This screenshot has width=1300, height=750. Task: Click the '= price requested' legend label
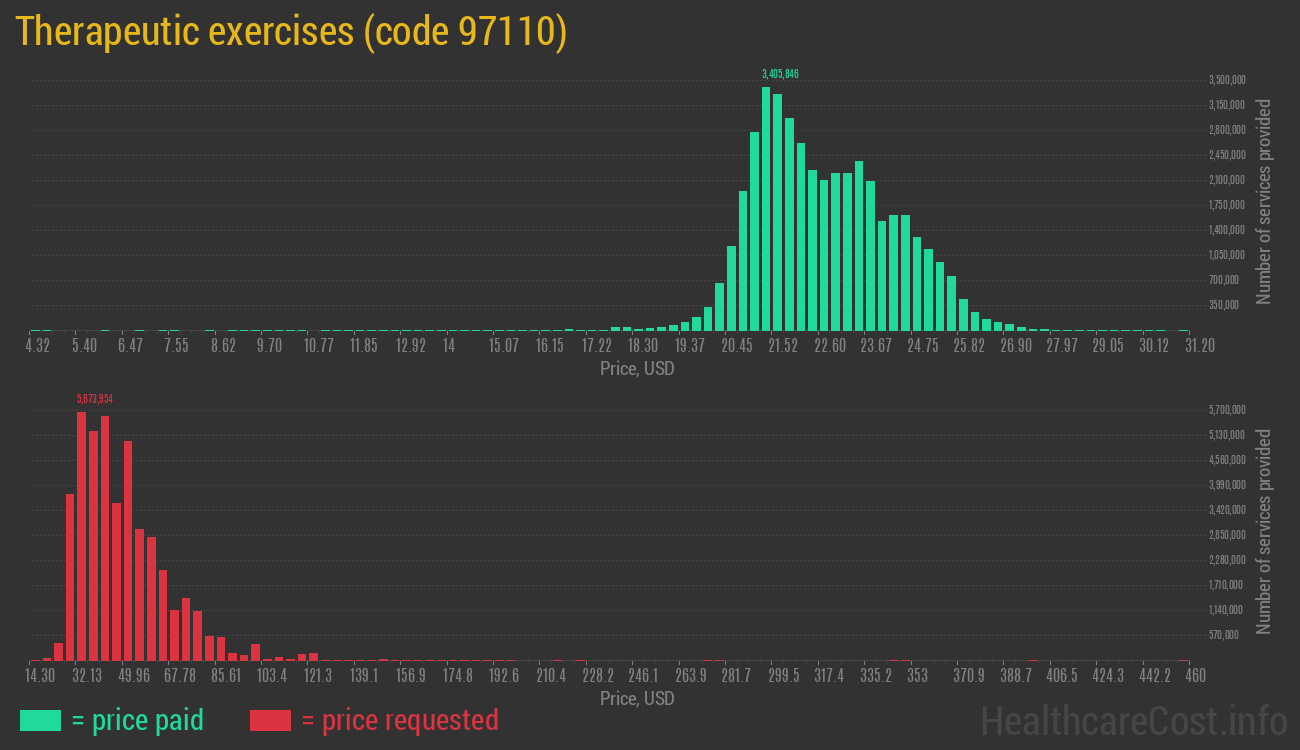(399, 720)
